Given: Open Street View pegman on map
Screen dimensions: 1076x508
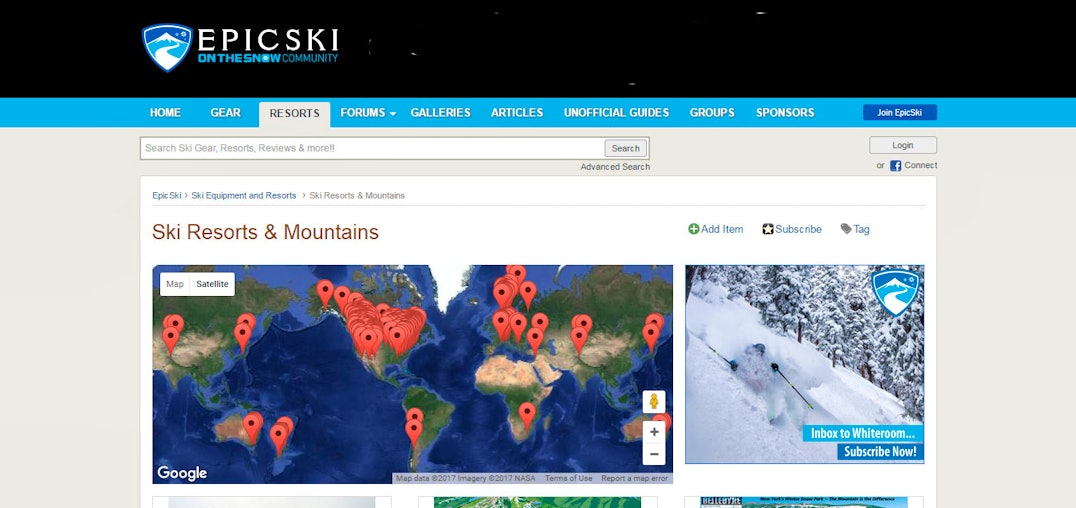Looking at the screenshot, I should [654, 402].
